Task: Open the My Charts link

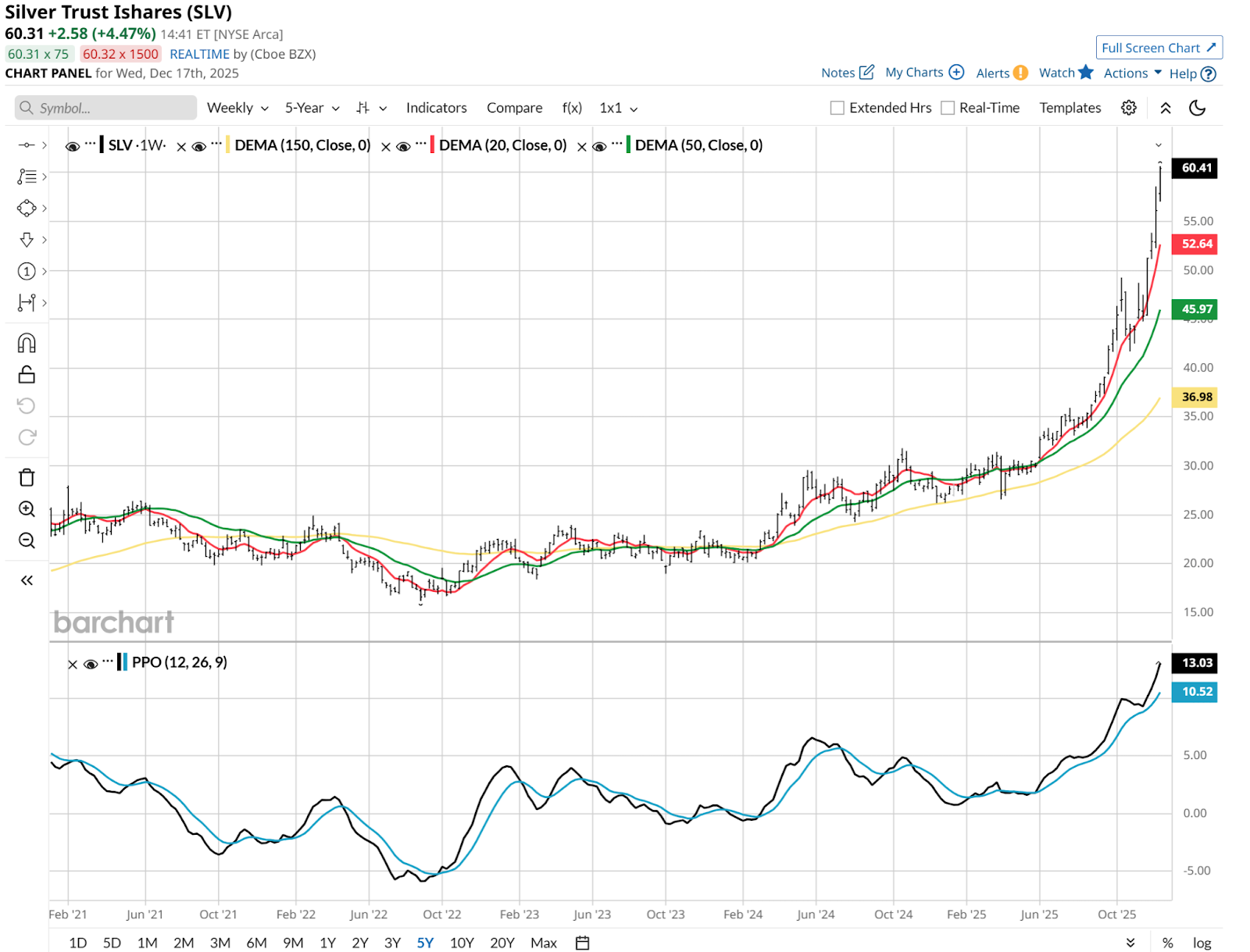Action: pyautogui.click(x=924, y=73)
